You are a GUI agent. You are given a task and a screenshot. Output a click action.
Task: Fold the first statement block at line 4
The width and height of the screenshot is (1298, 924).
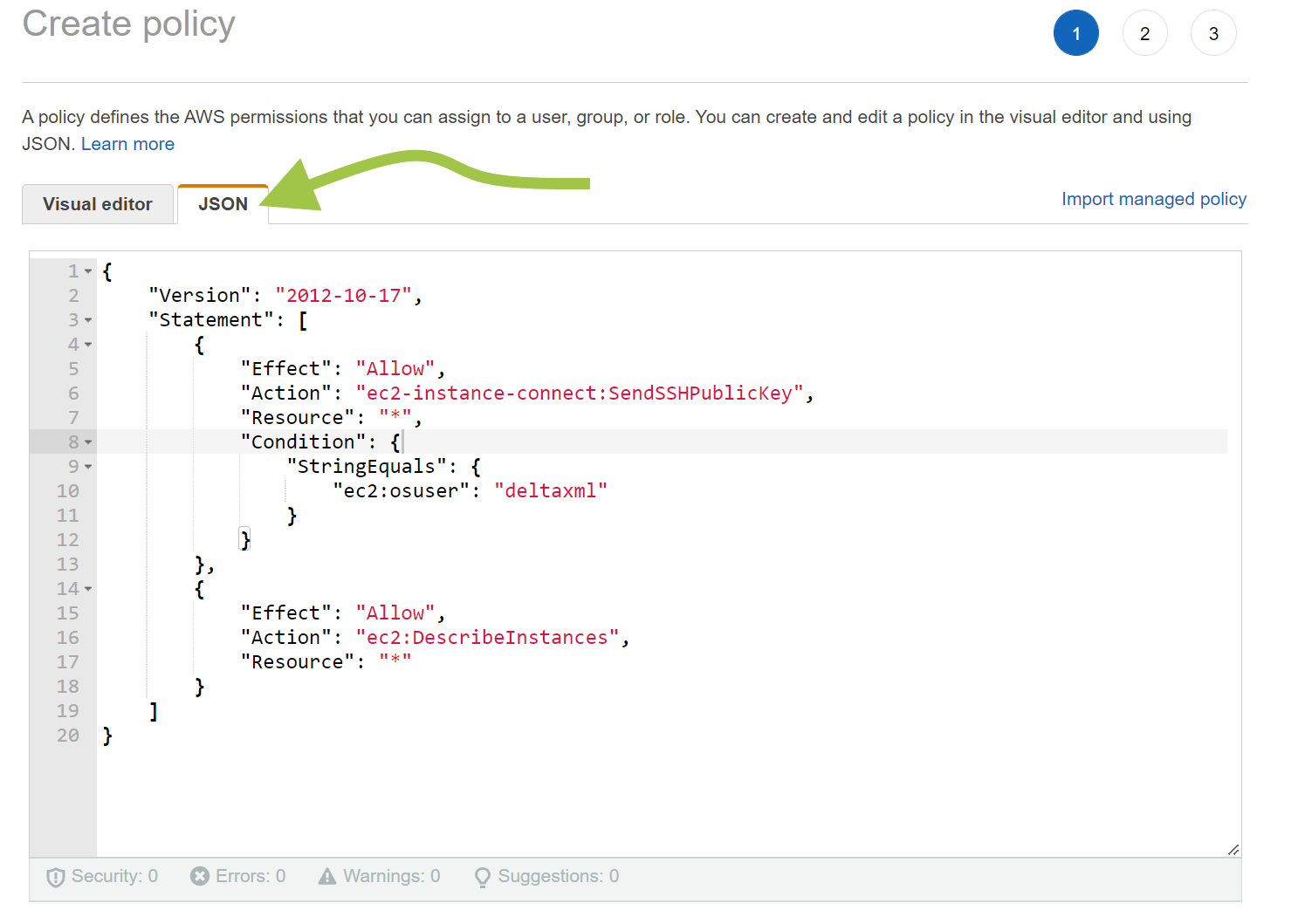[88, 345]
